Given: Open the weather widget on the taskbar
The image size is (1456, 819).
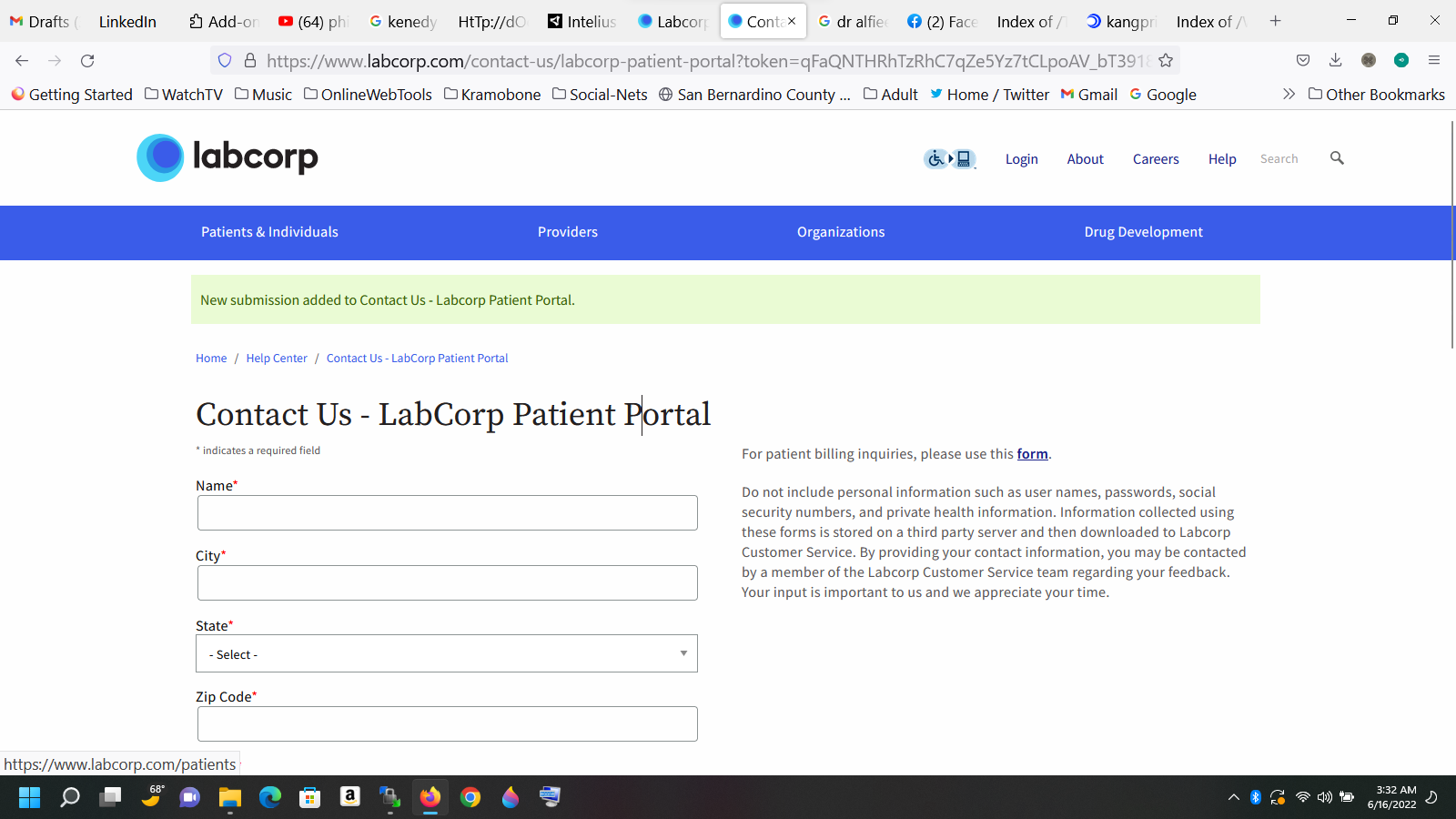Looking at the screenshot, I should 152,797.
